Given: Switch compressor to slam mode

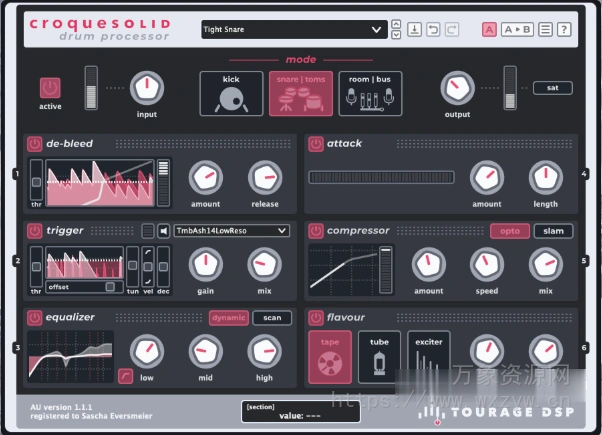Looking at the screenshot, I should 553,231.
